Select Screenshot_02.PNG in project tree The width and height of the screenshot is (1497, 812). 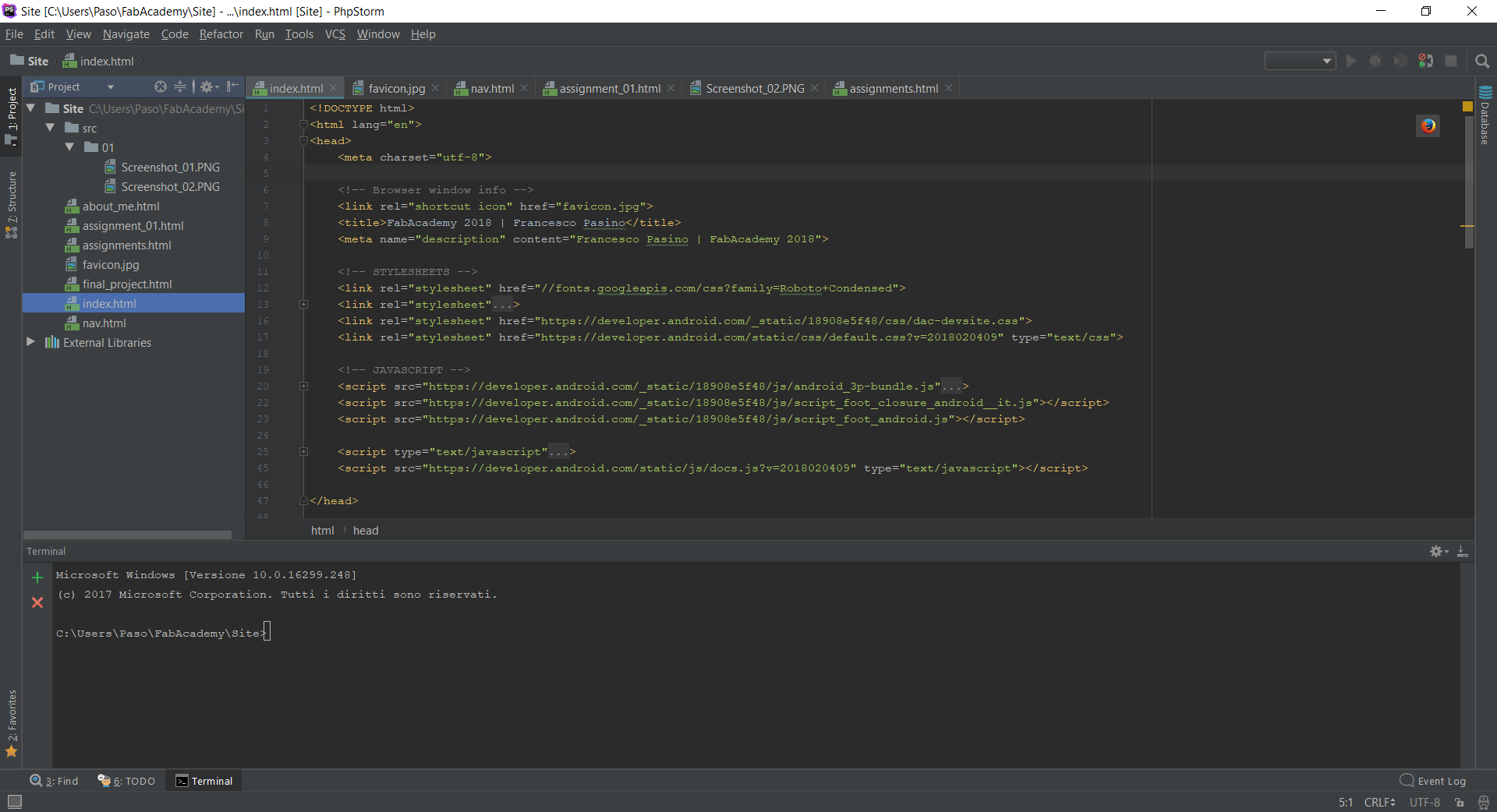tap(170, 186)
